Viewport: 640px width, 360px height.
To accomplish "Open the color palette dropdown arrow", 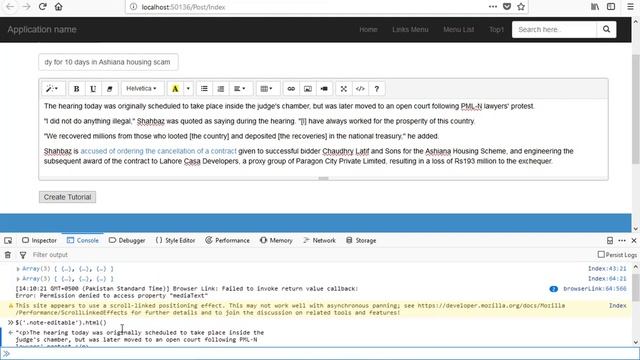I will [188, 89].
